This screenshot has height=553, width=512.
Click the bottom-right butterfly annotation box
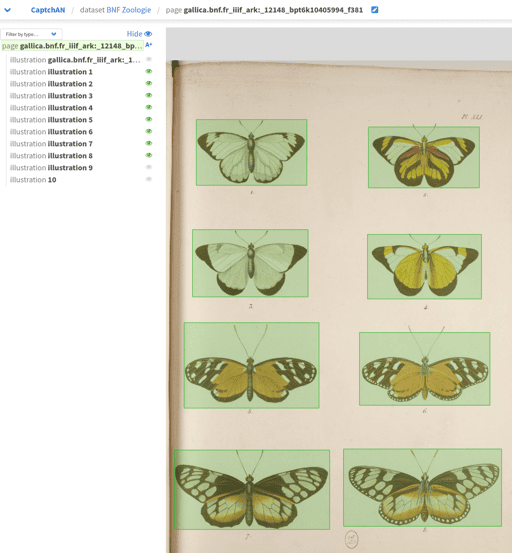pos(422,487)
